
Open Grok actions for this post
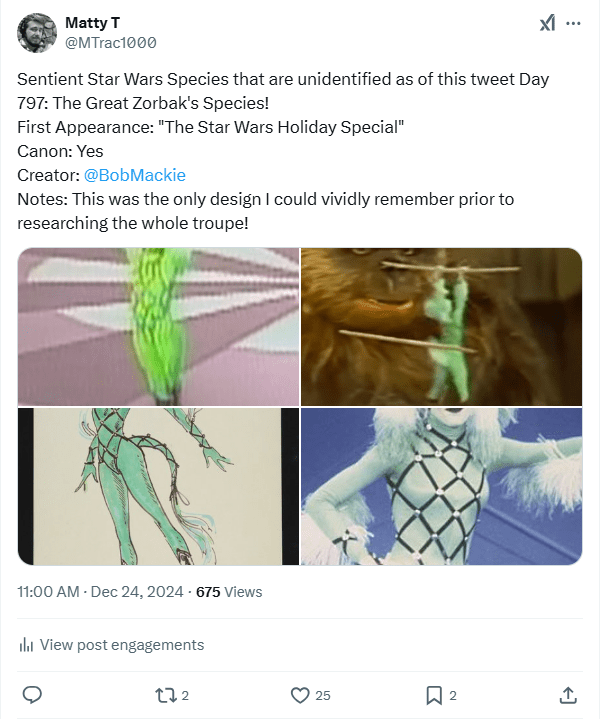coord(547,23)
